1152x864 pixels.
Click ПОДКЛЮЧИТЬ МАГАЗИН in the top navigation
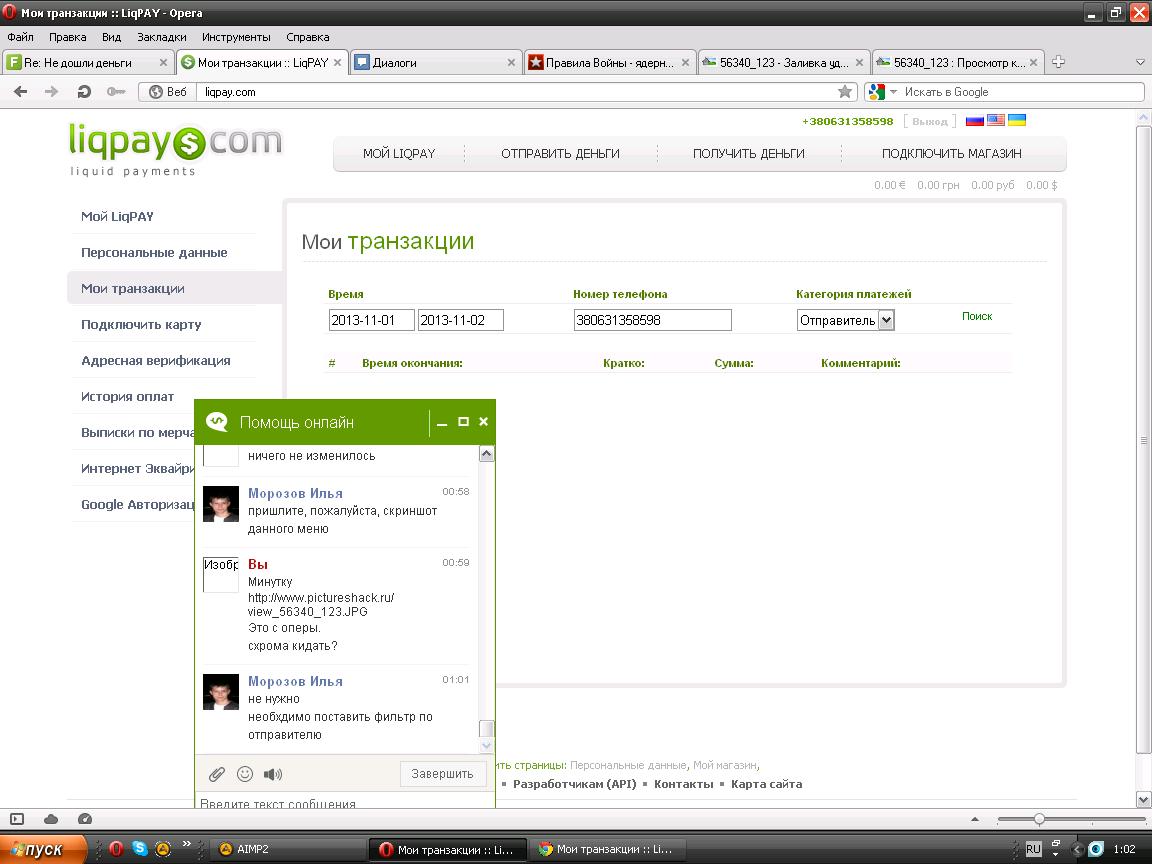pos(951,154)
